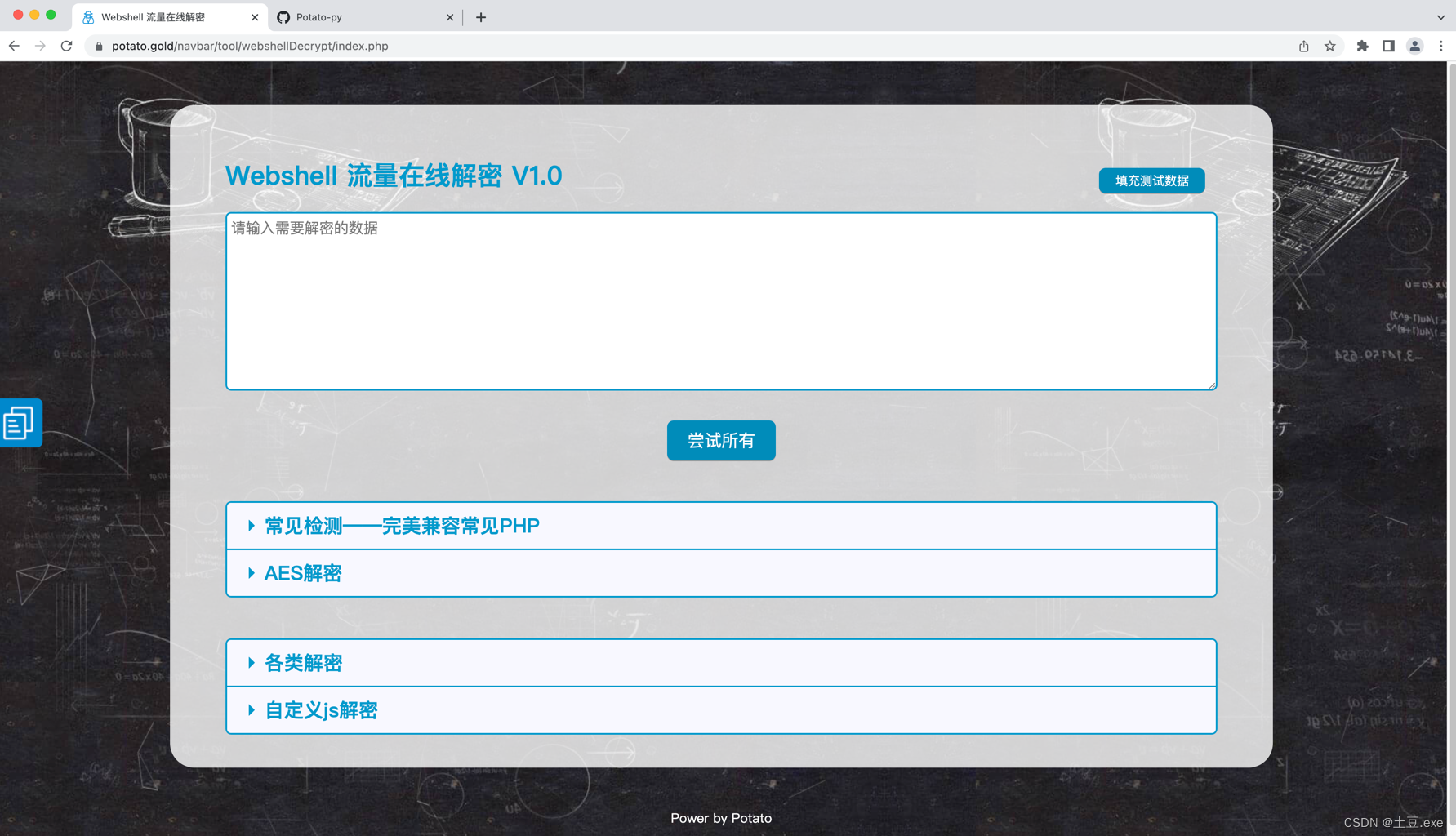Click the Power by Potato footer text
Image resolution: width=1456 pixels, height=836 pixels.
[721, 818]
